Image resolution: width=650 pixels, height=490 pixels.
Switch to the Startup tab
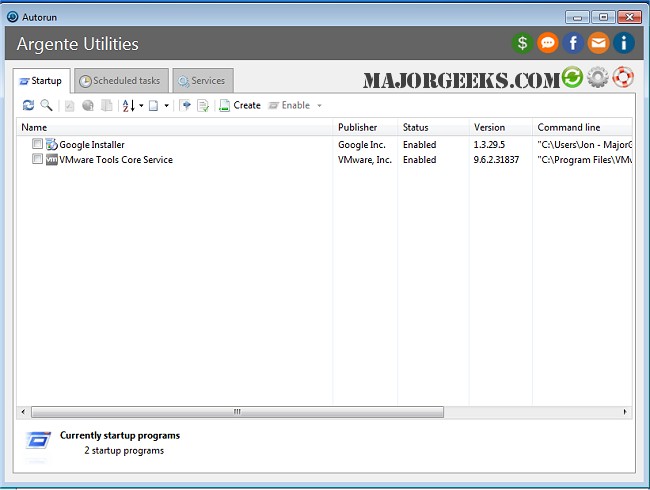coord(41,81)
